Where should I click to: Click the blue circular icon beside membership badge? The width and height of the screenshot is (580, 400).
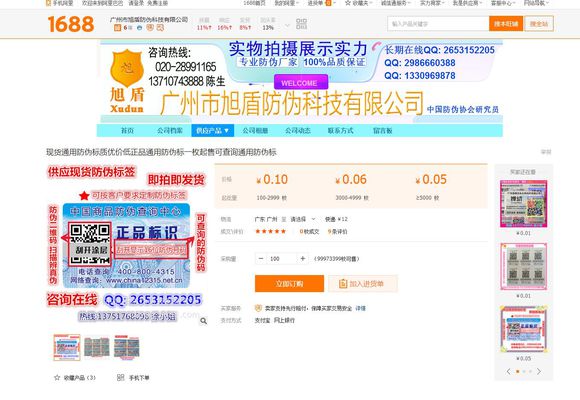click(x=139, y=28)
